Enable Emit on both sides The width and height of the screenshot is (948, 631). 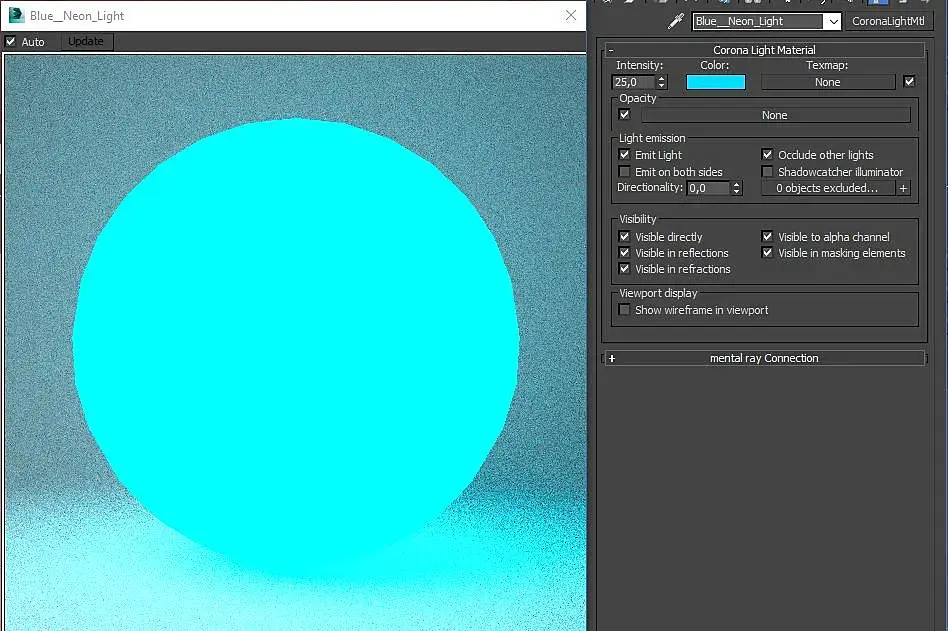click(625, 172)
